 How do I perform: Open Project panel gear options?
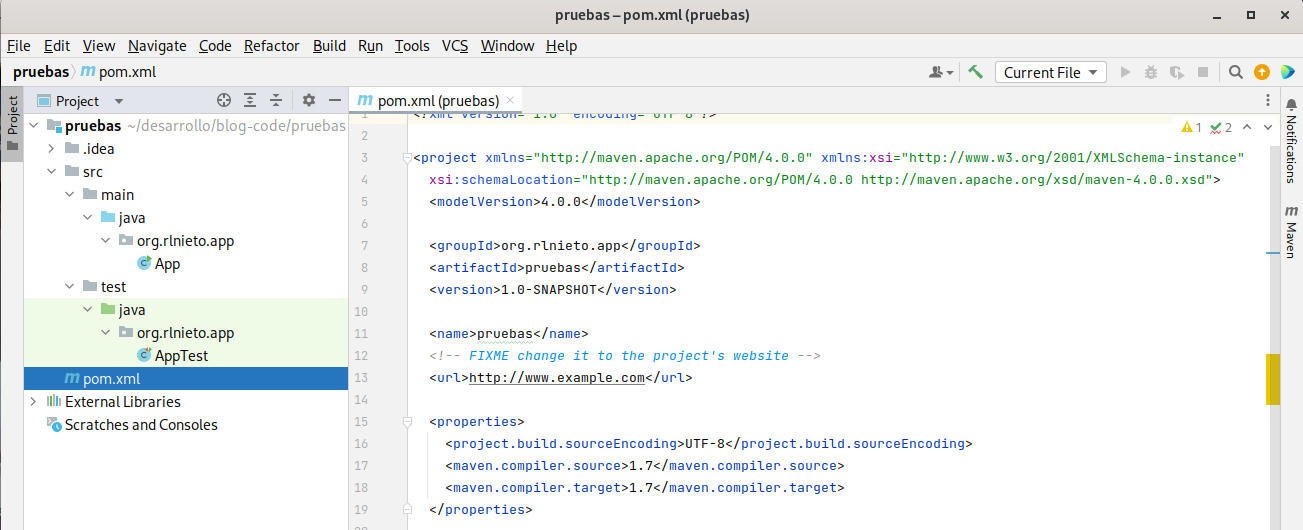[x=309, y=100]
